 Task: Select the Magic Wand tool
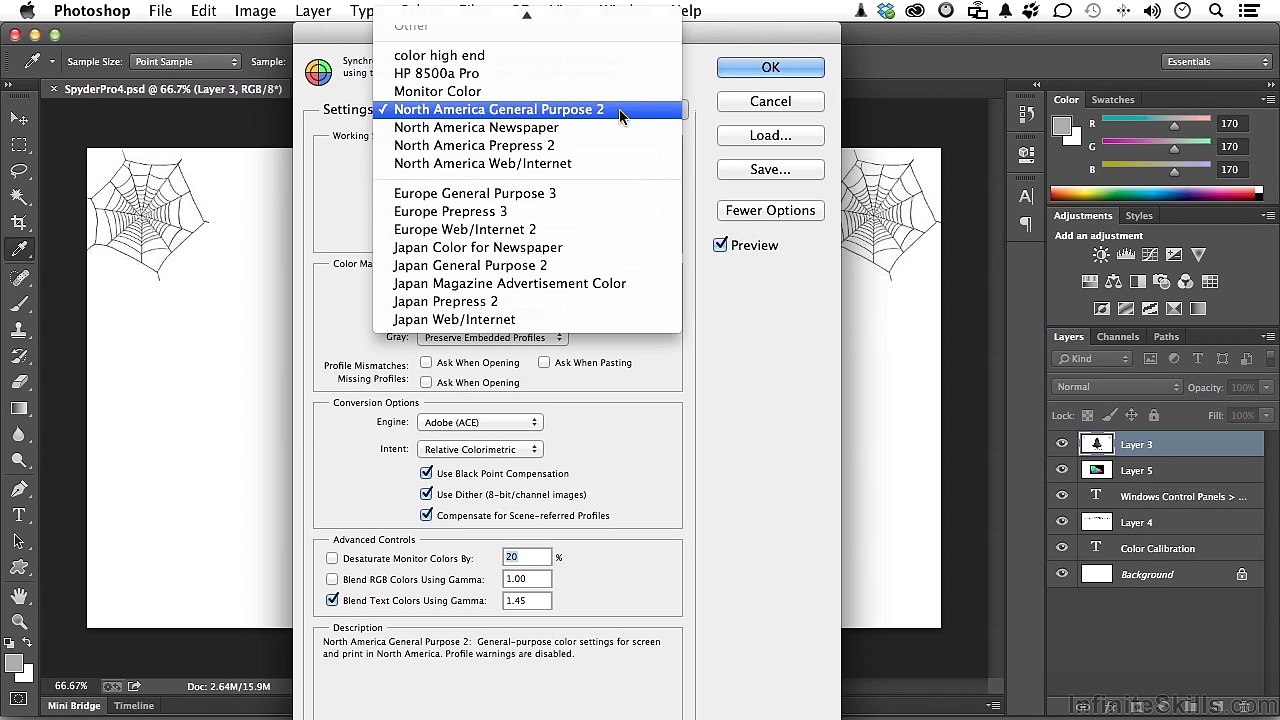19,197
